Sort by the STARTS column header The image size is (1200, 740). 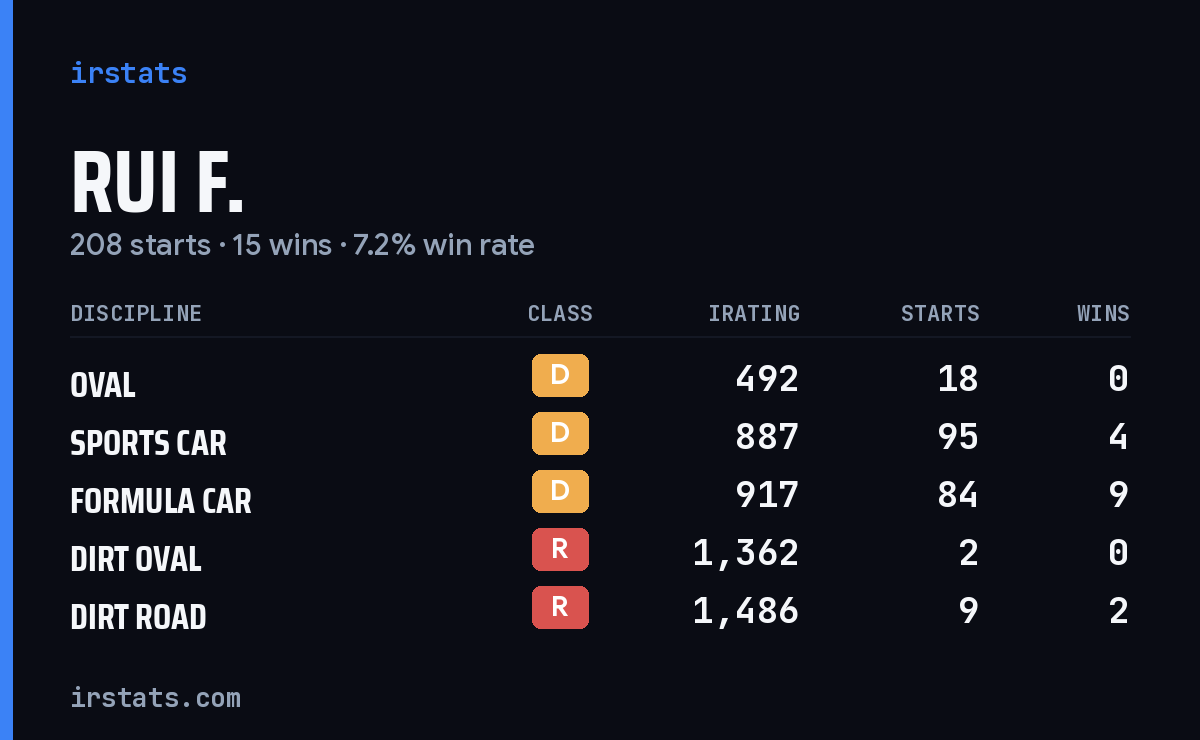tap(940, 314)
